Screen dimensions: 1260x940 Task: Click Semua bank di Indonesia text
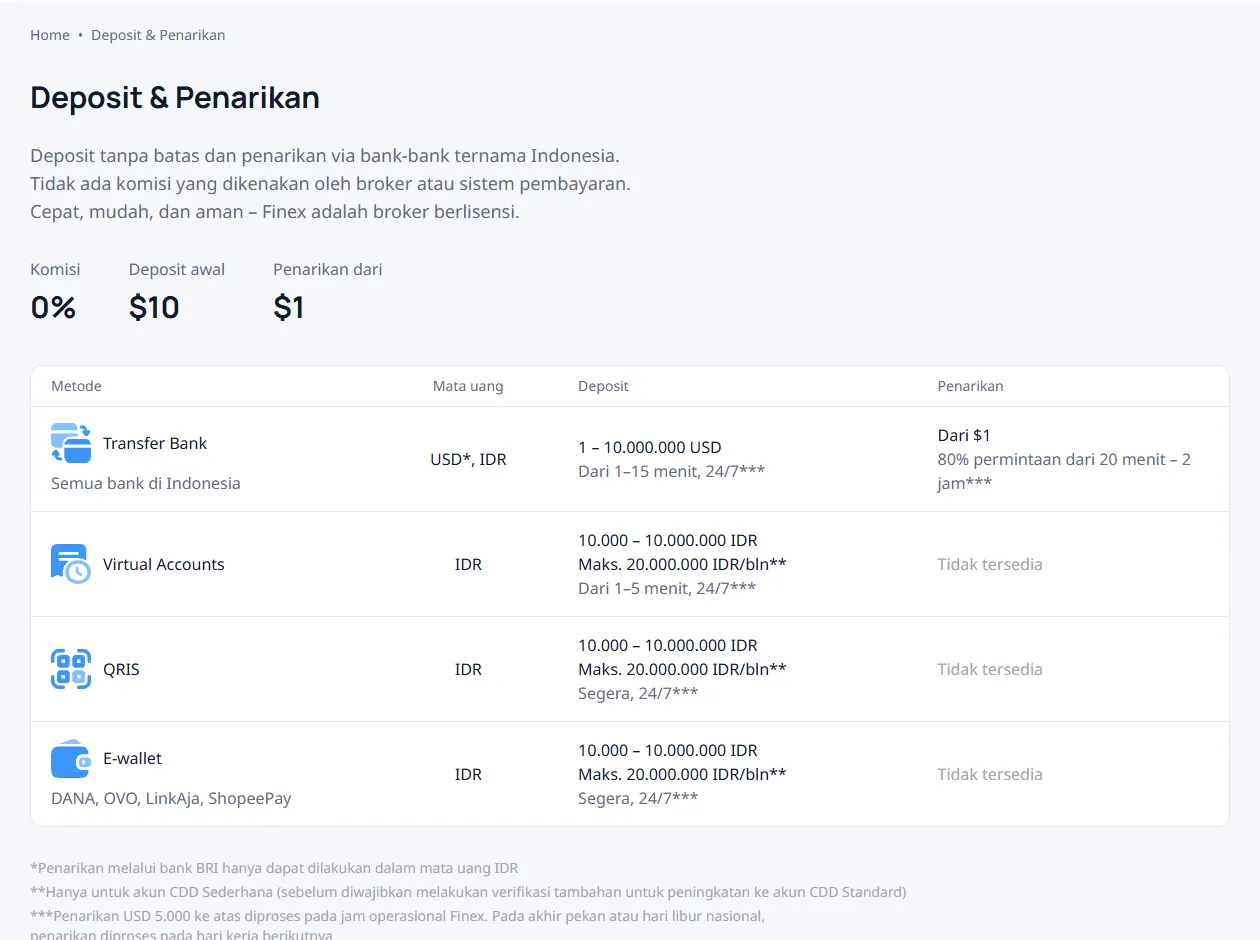146,483
